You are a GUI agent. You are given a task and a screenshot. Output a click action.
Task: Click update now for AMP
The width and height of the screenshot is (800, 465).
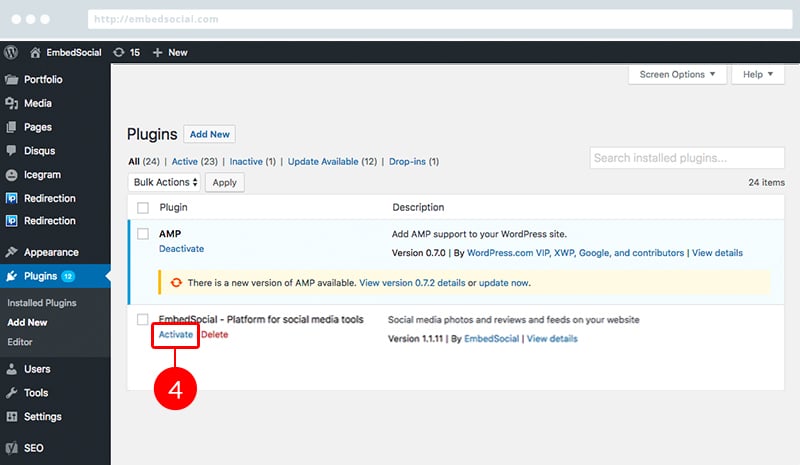pyautogui.click(x=504, y=283)
